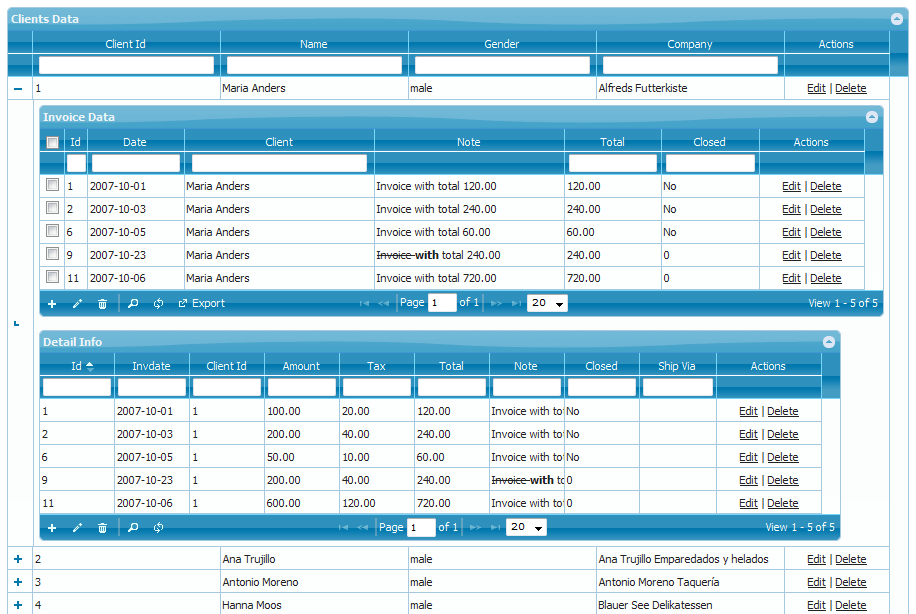Click Delete link for Antonio Moreno
The width and height of the screenshot is (916, 614).
(x=850, y=582)
